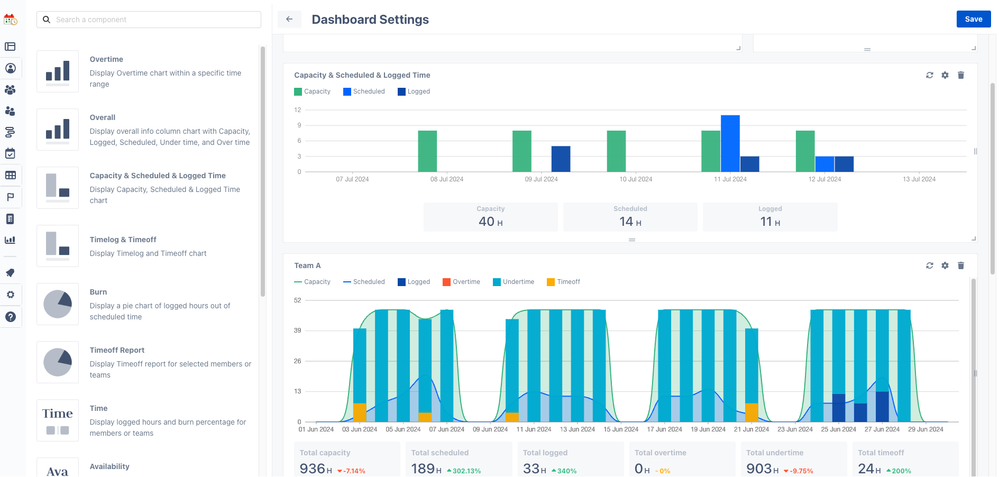Open the teams group icon in sidebar
Screen dimensions: 999x477
pos(10,90)
